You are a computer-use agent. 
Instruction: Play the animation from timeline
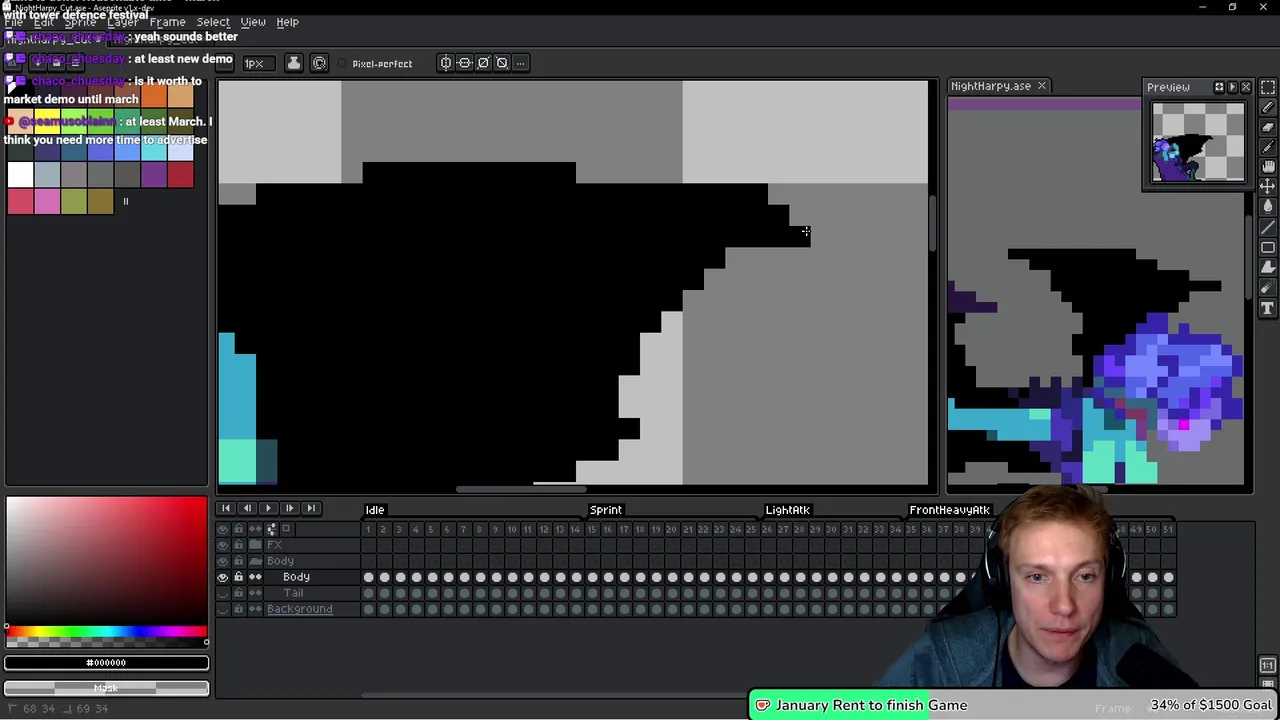[268, 509]
